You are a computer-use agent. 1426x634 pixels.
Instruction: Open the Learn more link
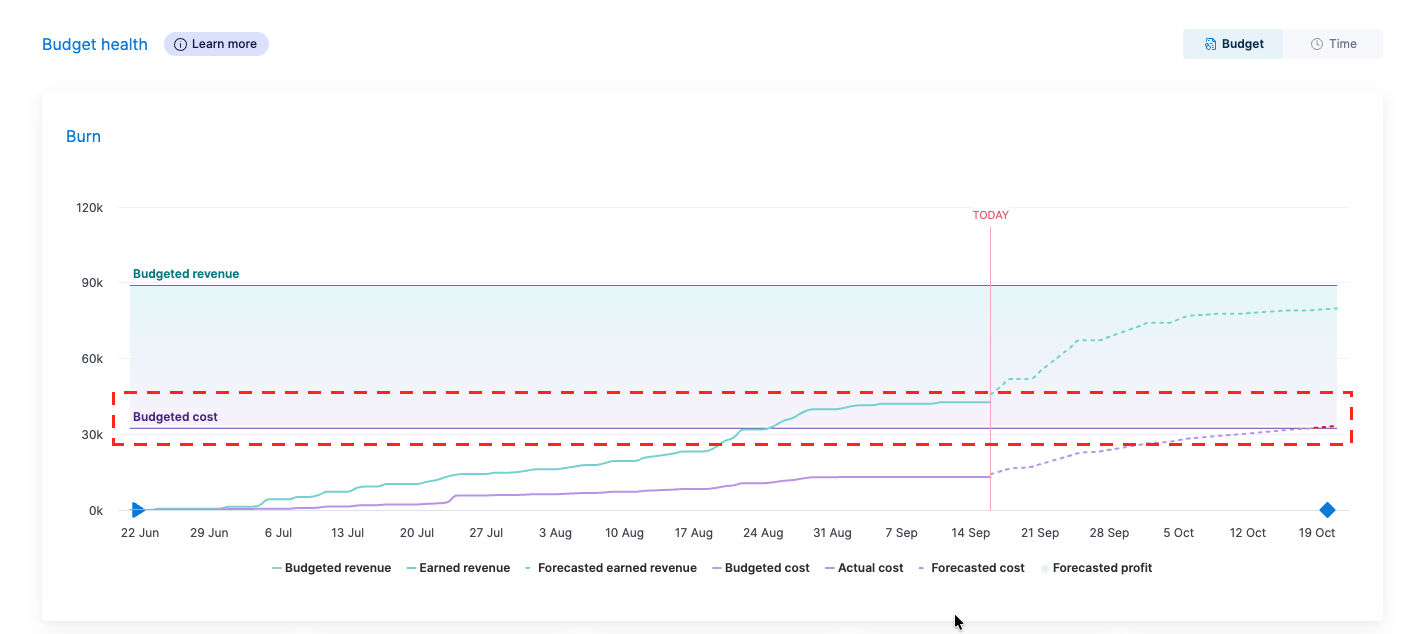[x=216, y=44]
